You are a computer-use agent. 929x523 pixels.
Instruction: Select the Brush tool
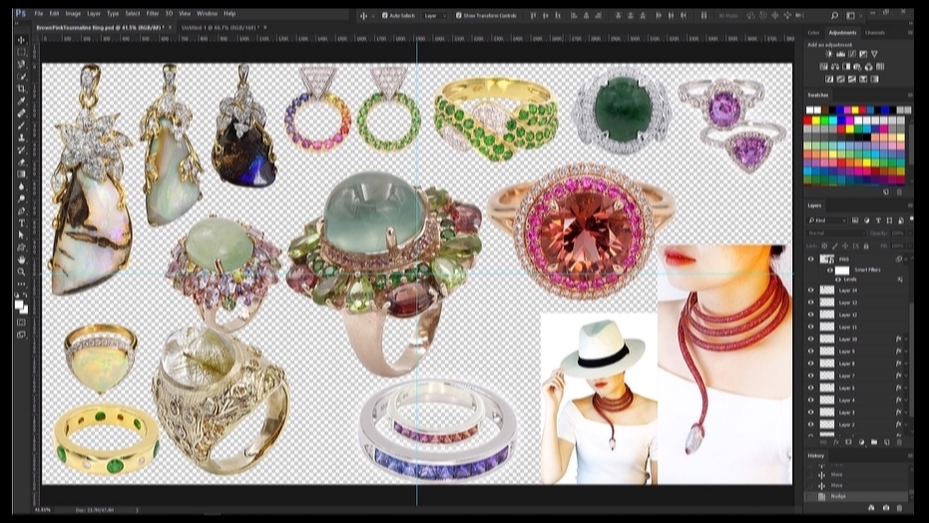[x=21, y=126]
